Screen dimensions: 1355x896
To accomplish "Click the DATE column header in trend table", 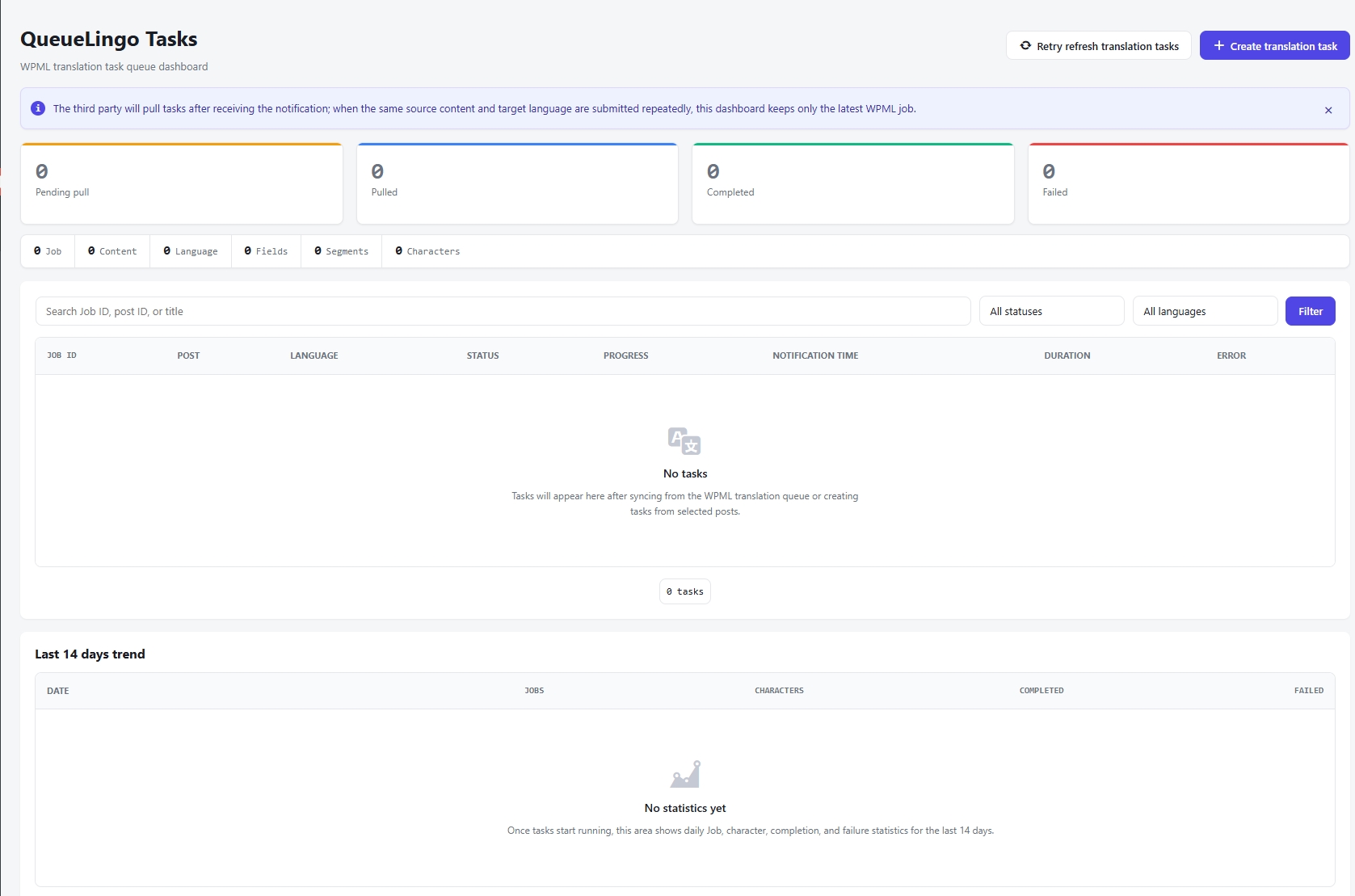I will coord(58,691).
